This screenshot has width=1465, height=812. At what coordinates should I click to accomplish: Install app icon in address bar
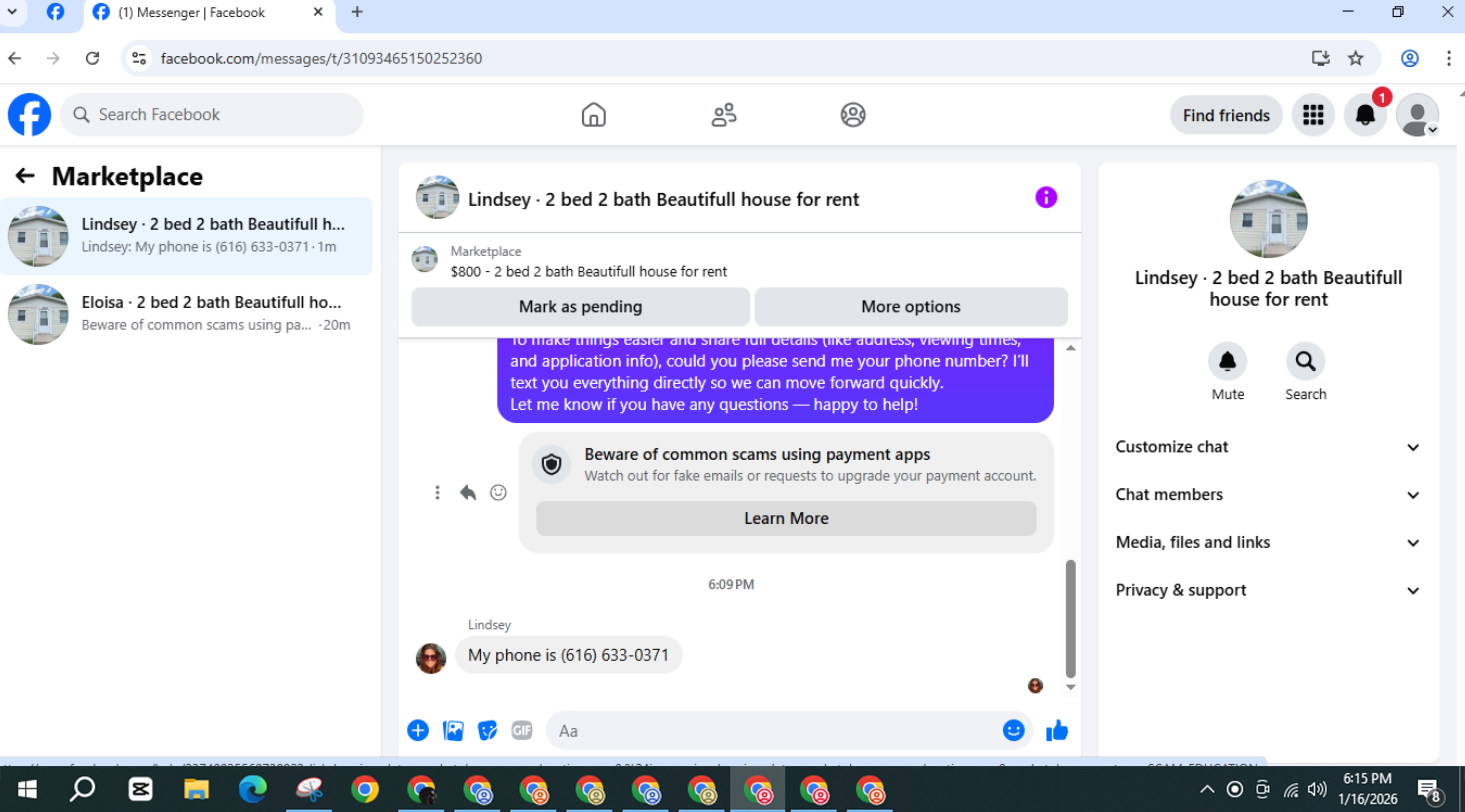tap(1321, 58)
